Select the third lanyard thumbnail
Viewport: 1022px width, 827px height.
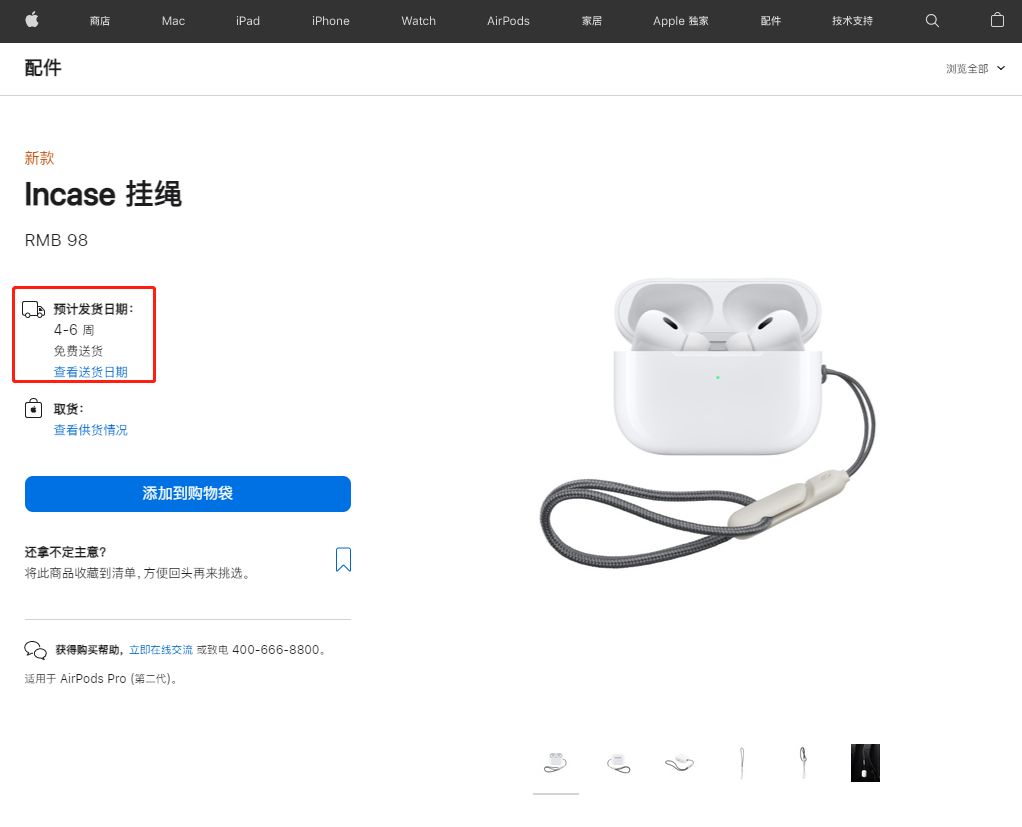coord(680,762)
